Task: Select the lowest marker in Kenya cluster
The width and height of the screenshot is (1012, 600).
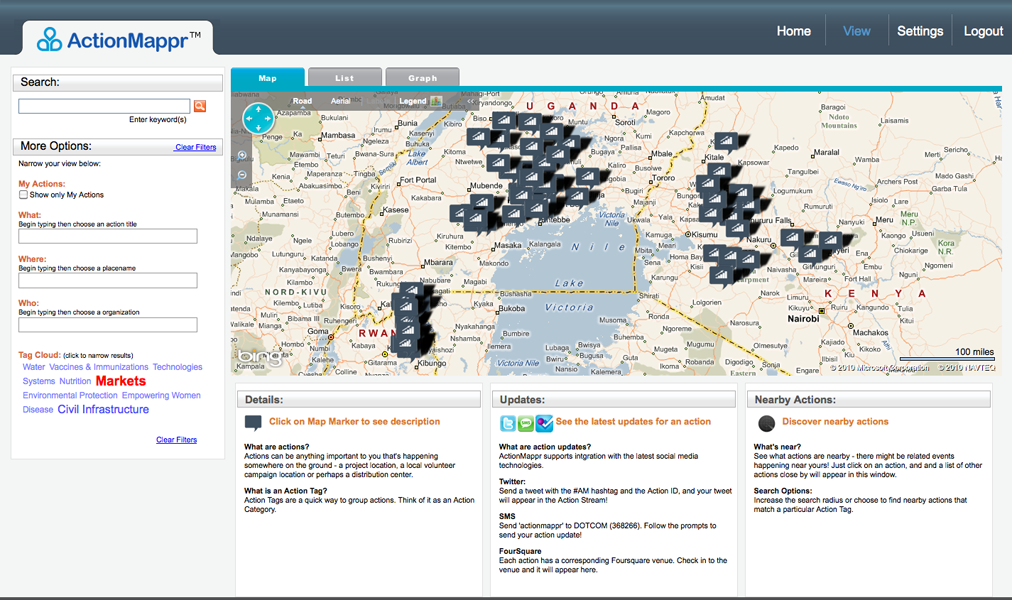Action: point(722,277)
